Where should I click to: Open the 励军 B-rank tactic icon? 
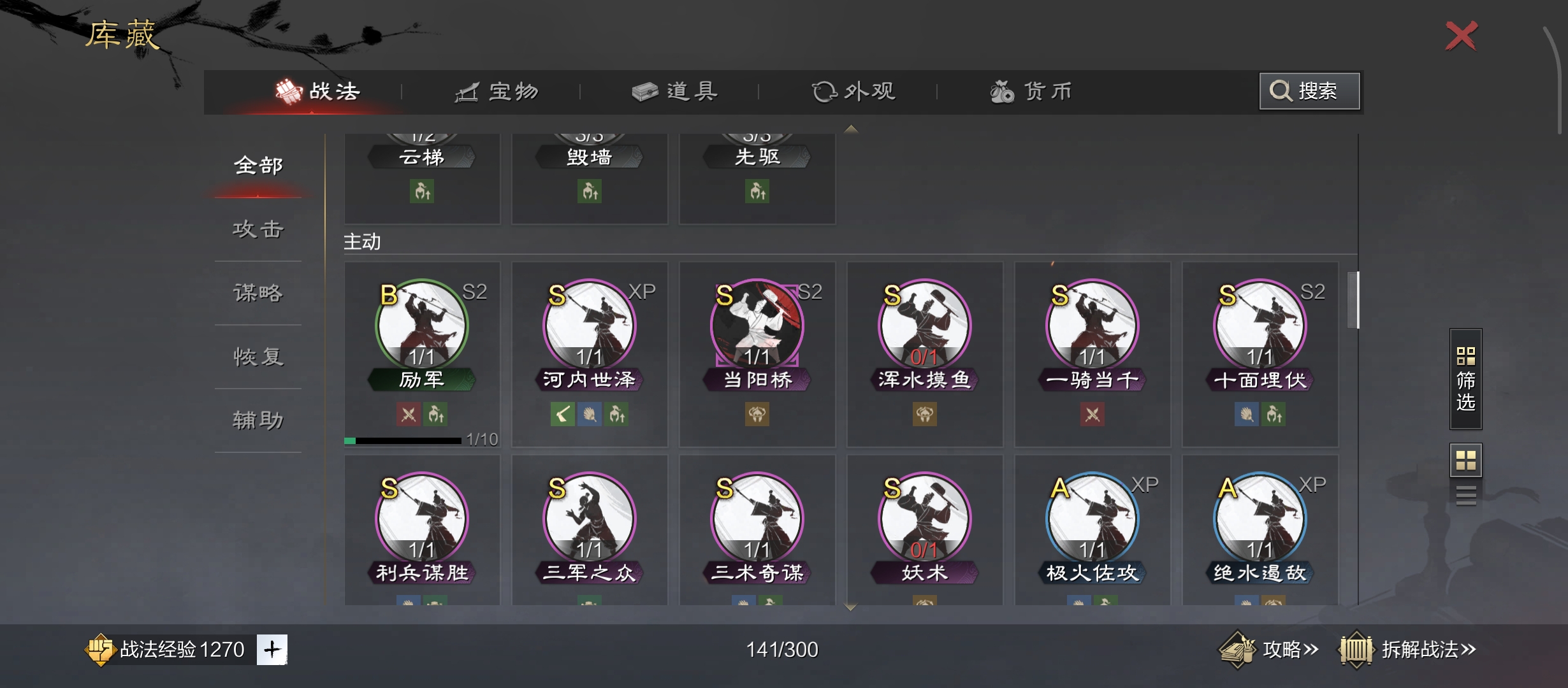point(421,326)
